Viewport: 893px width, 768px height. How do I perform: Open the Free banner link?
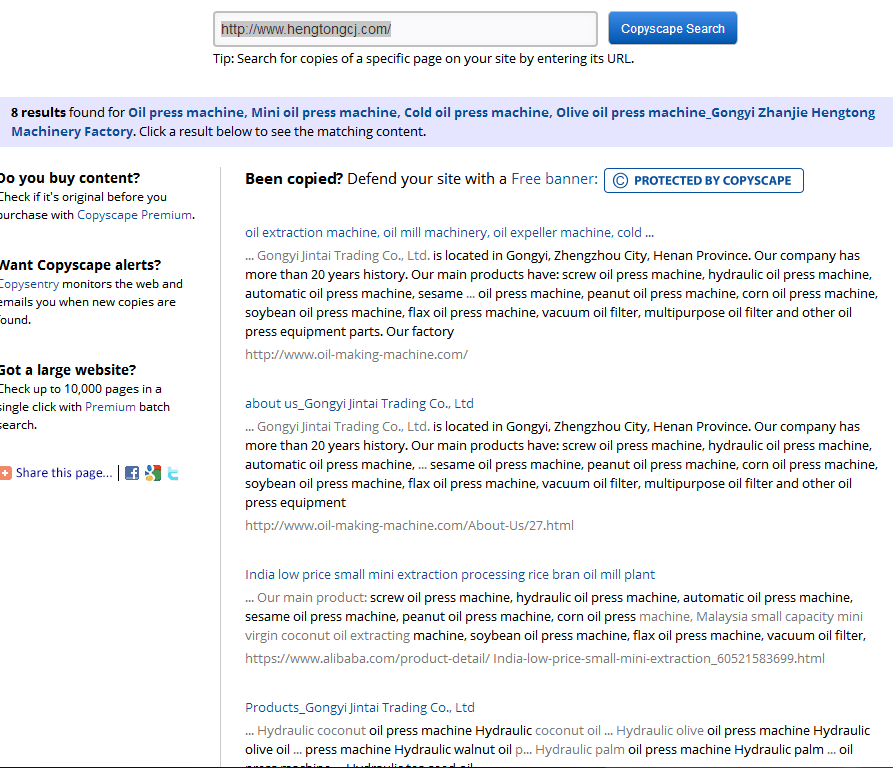pyautogui.click(x=552, y=179)
